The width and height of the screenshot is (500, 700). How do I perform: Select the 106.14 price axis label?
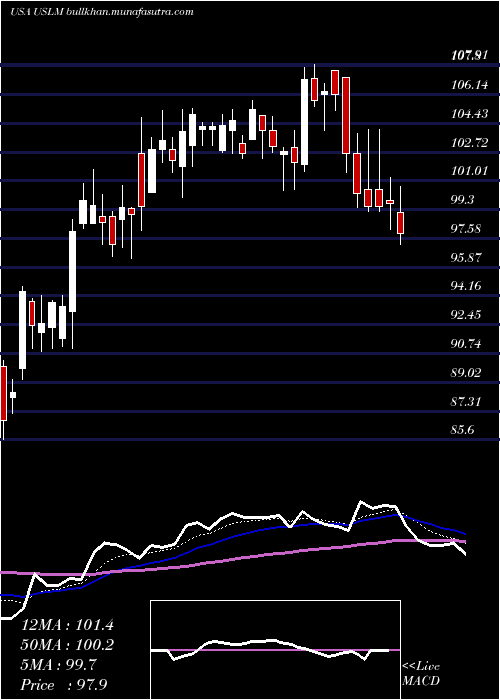click(470, 85)
